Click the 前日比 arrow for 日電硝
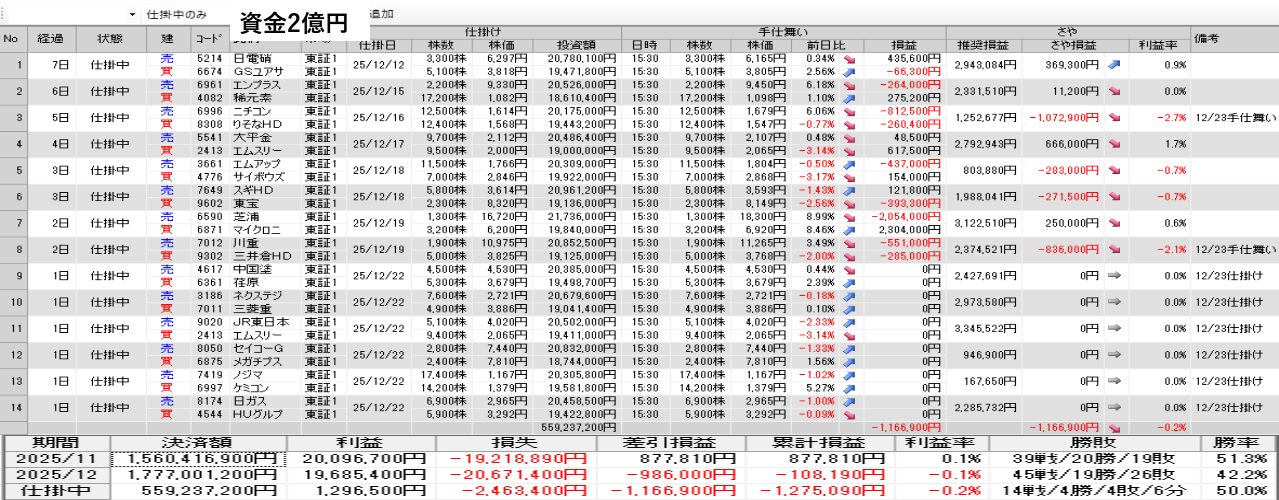The height and width of the screenshot is (500, 1279). click(x=849, y=59)
